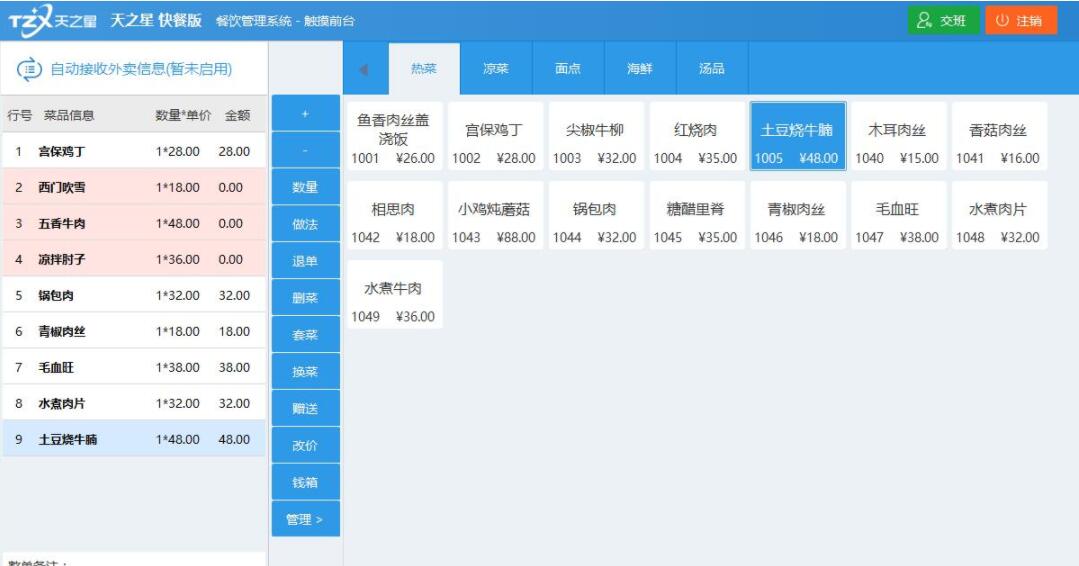Expand the 管理 > management menu
Viewport: 1079px width, 566px height.
pos(306,520)
